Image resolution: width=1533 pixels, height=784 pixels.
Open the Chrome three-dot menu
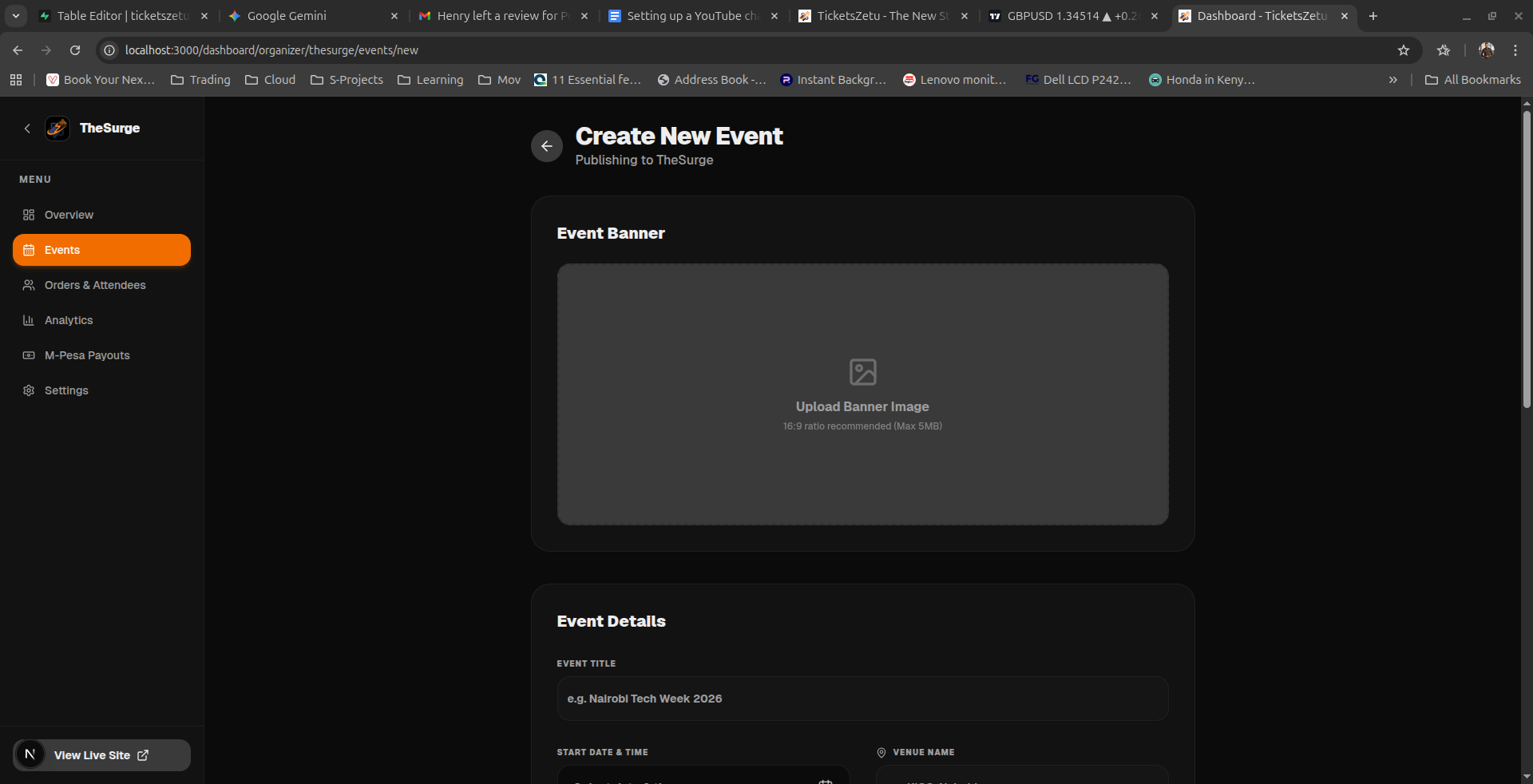1515,50
